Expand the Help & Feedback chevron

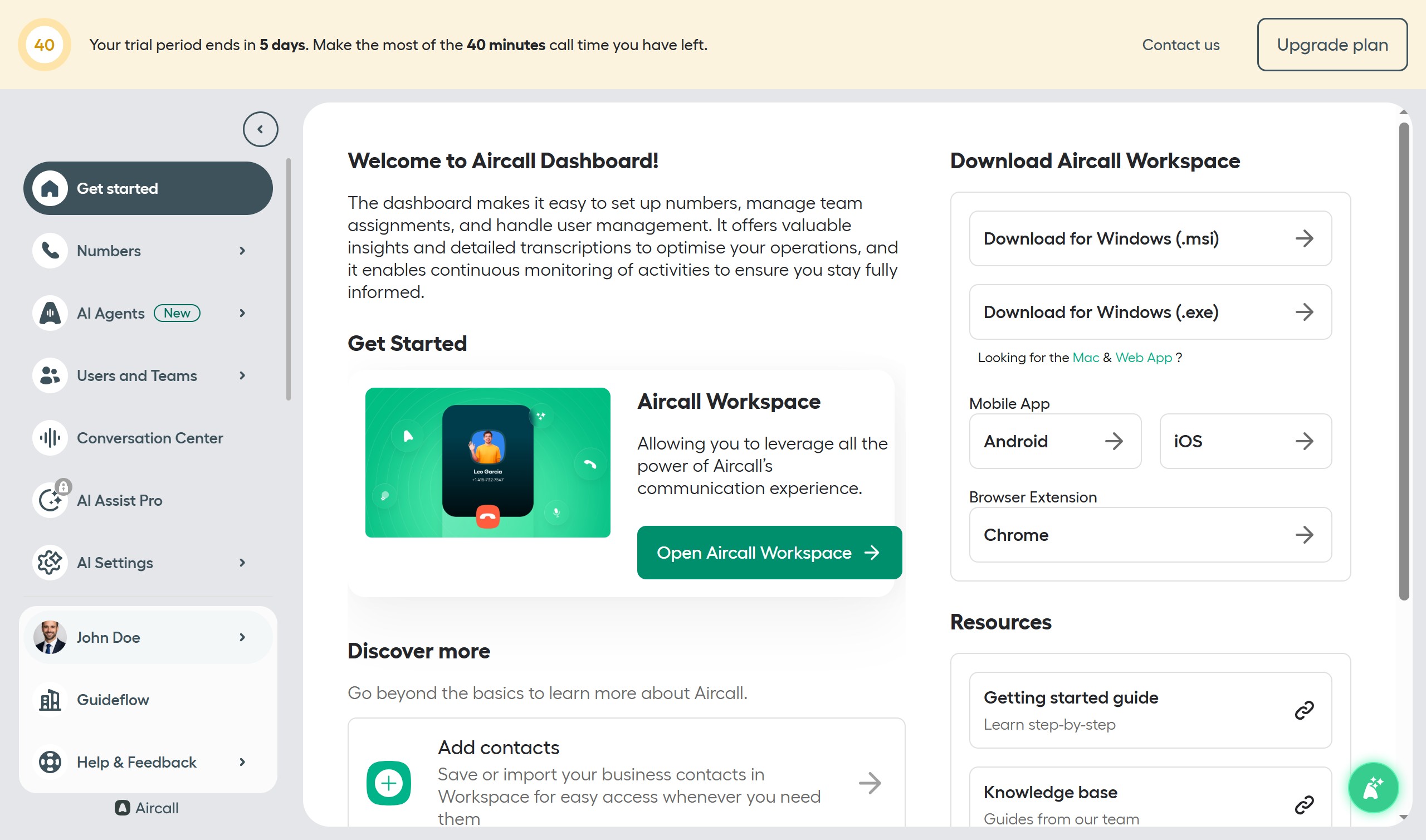pos(242,762)
